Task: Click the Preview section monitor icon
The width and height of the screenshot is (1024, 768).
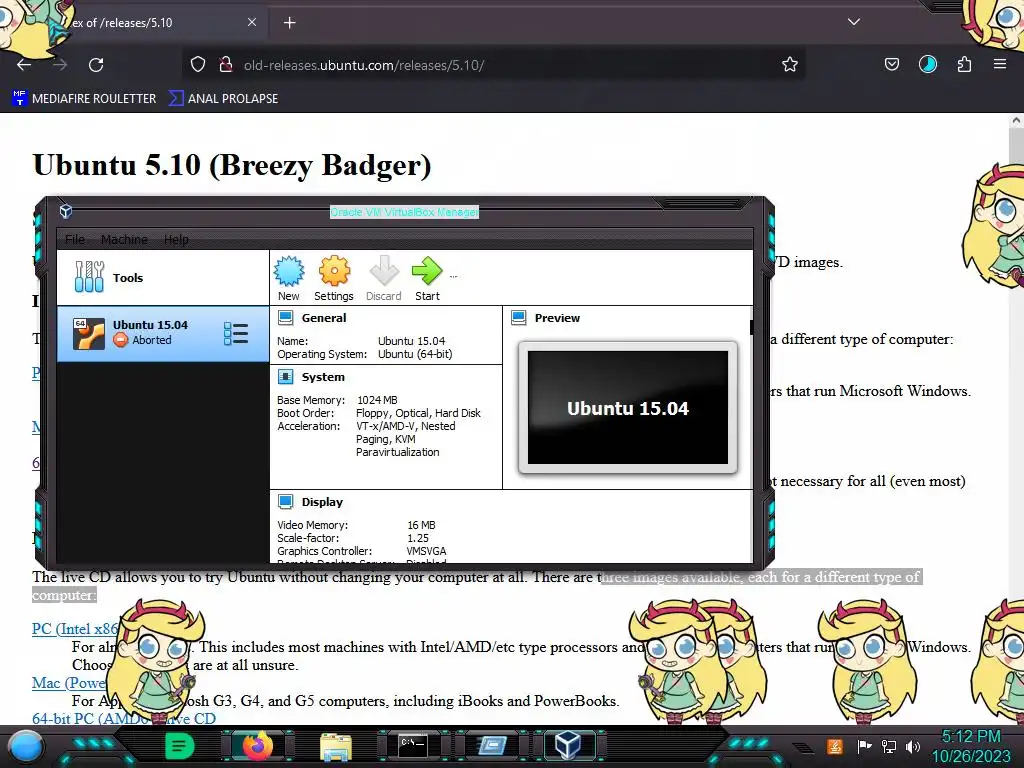Action: pos(519,318)
